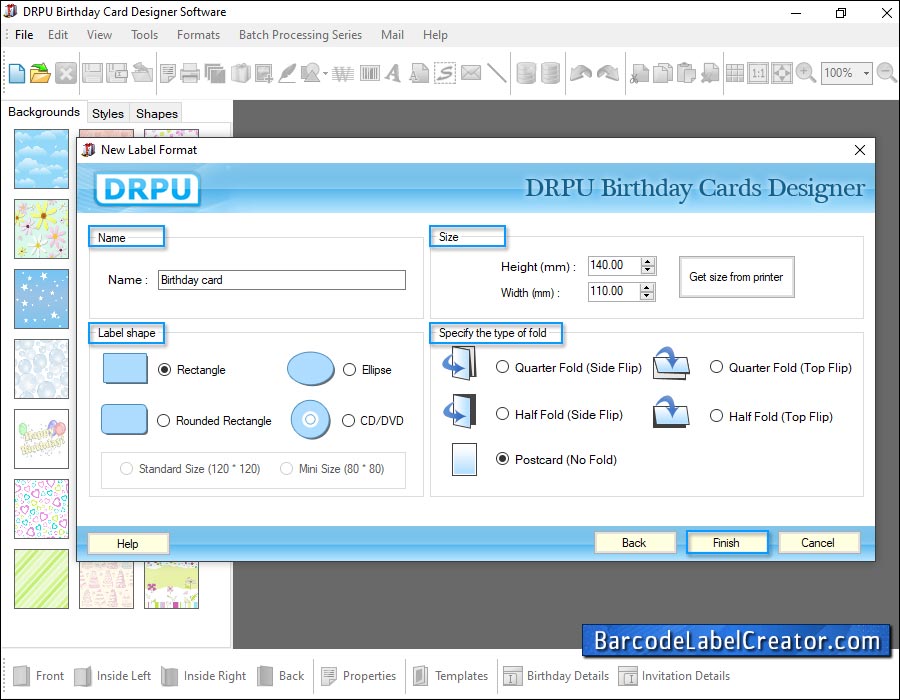This screenshot has width=900, height=700.
Task: Click the undo arrow icon
Action: (581, 73)
